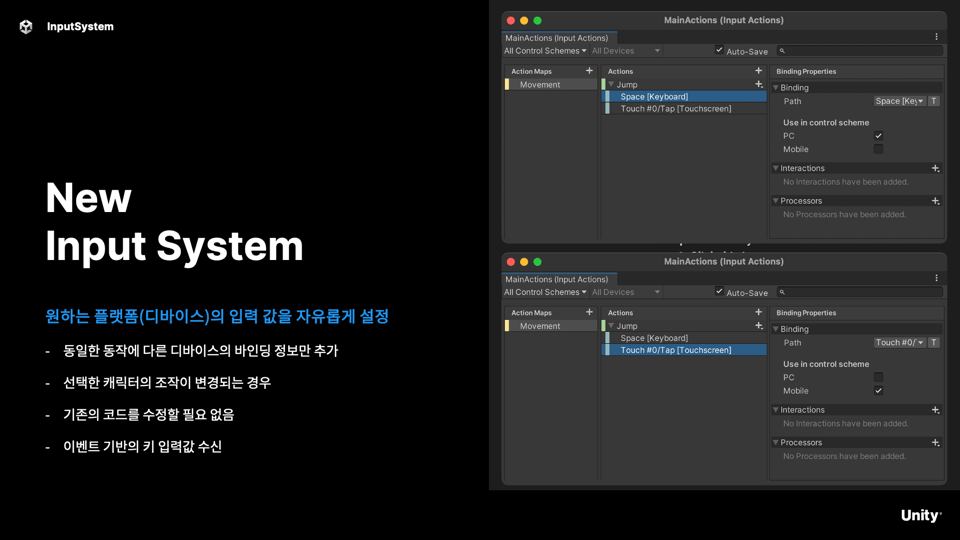Select MainActions (Input Actions) tab upper window
The width and height of the screenshot is (960, 540).
tap(559, 37)
